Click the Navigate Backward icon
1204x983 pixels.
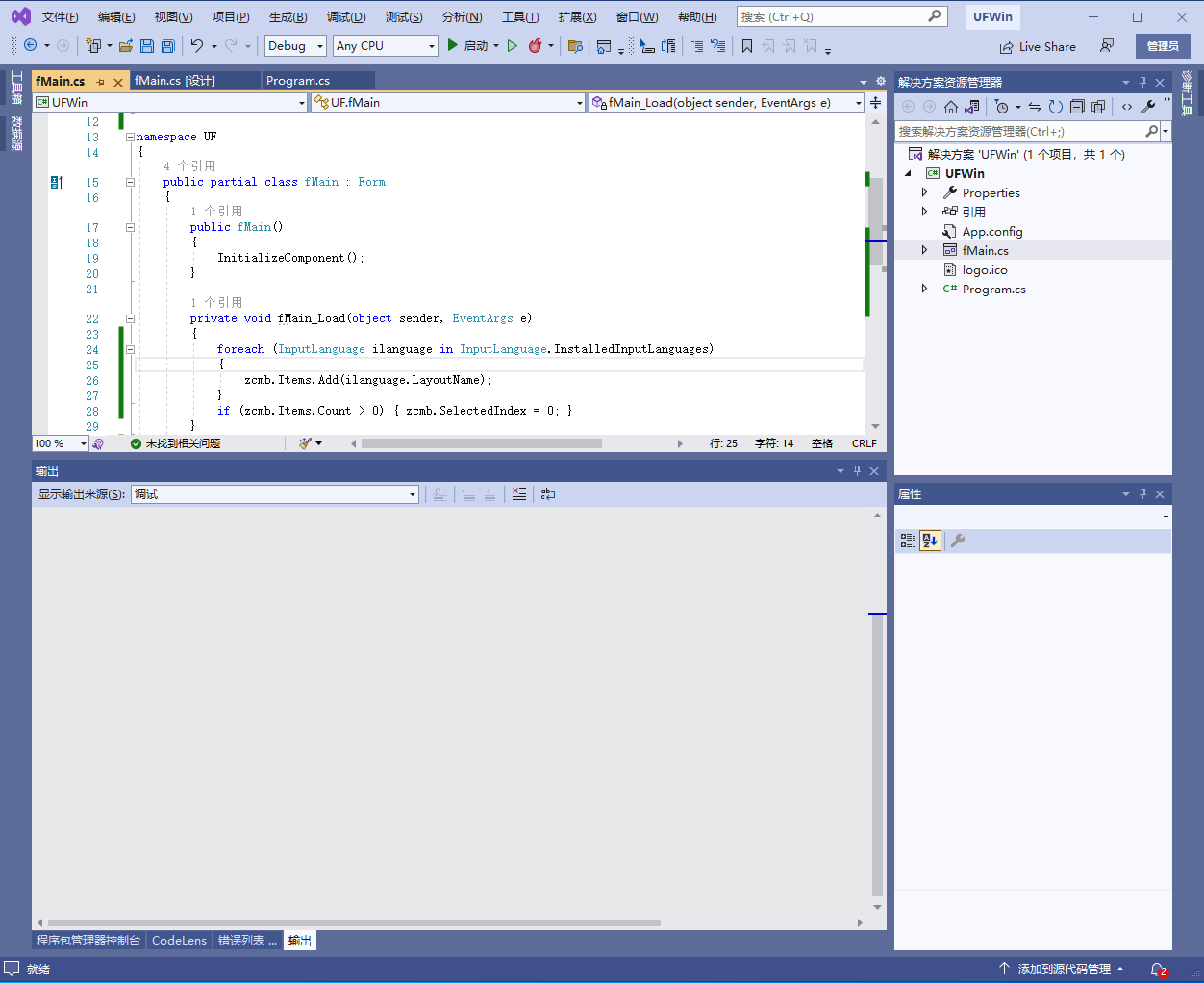click(31, 46)
